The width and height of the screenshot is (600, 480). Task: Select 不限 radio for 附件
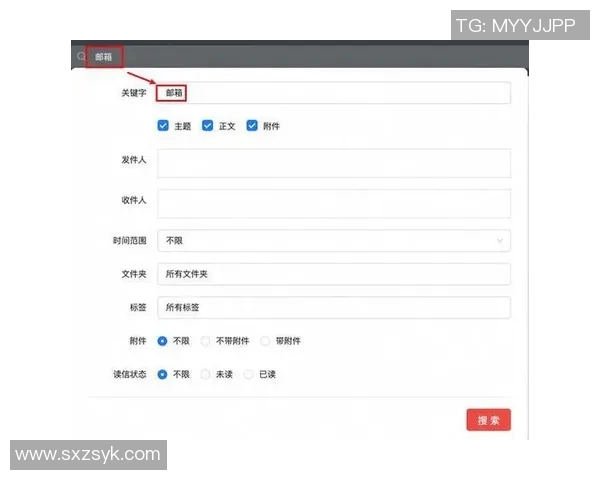(163, 341)
